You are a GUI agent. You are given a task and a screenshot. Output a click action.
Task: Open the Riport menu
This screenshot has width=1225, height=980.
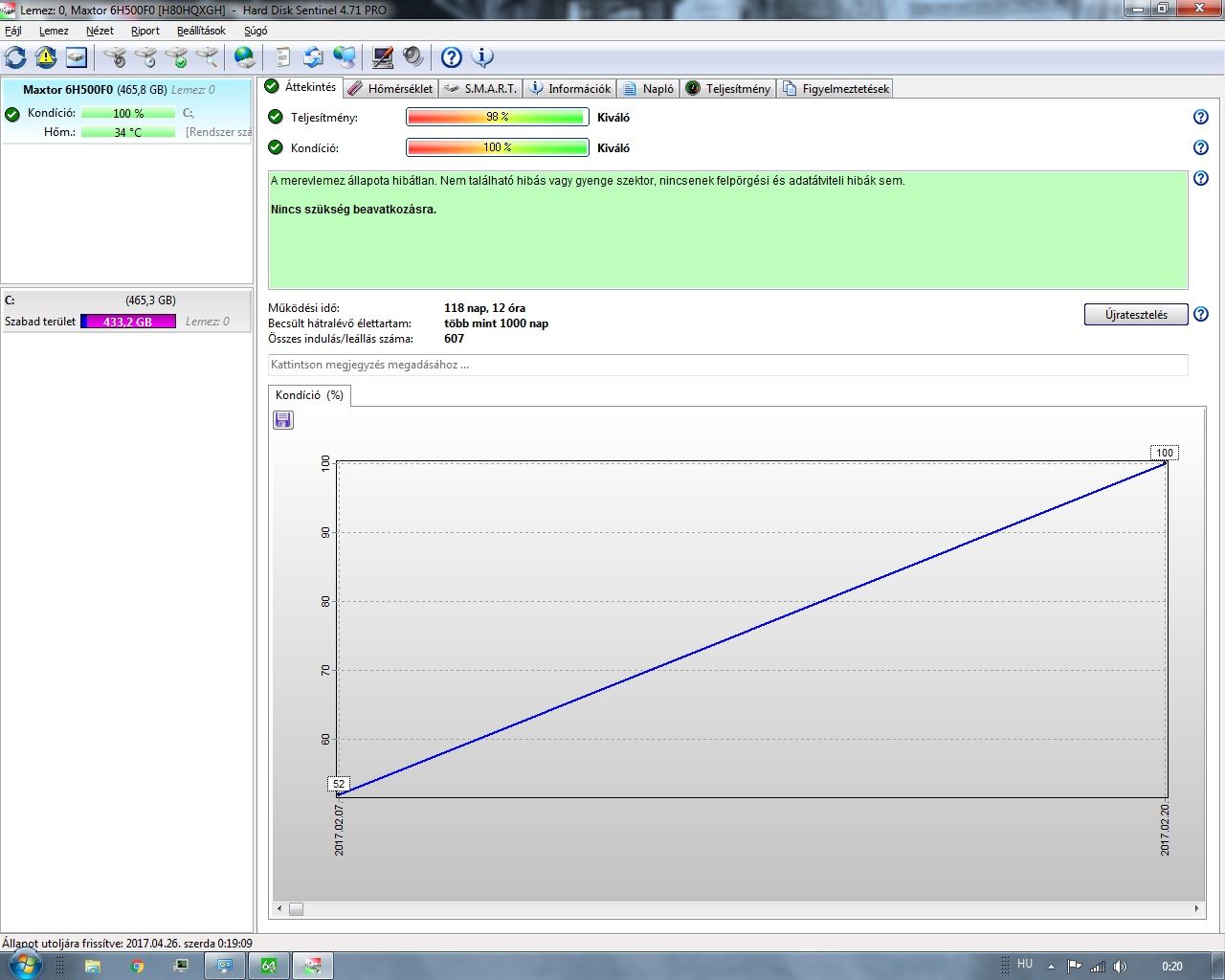click(145, 31)
